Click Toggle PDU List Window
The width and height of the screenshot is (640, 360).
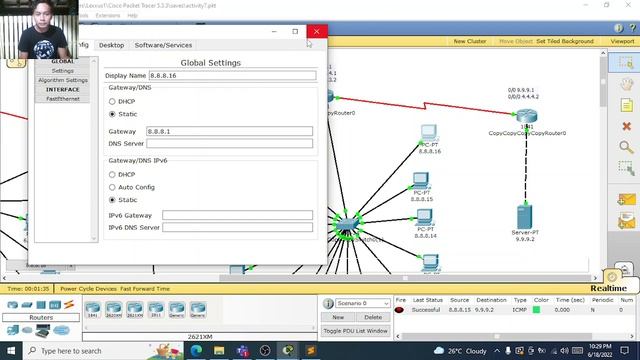(x=356, y=331)
